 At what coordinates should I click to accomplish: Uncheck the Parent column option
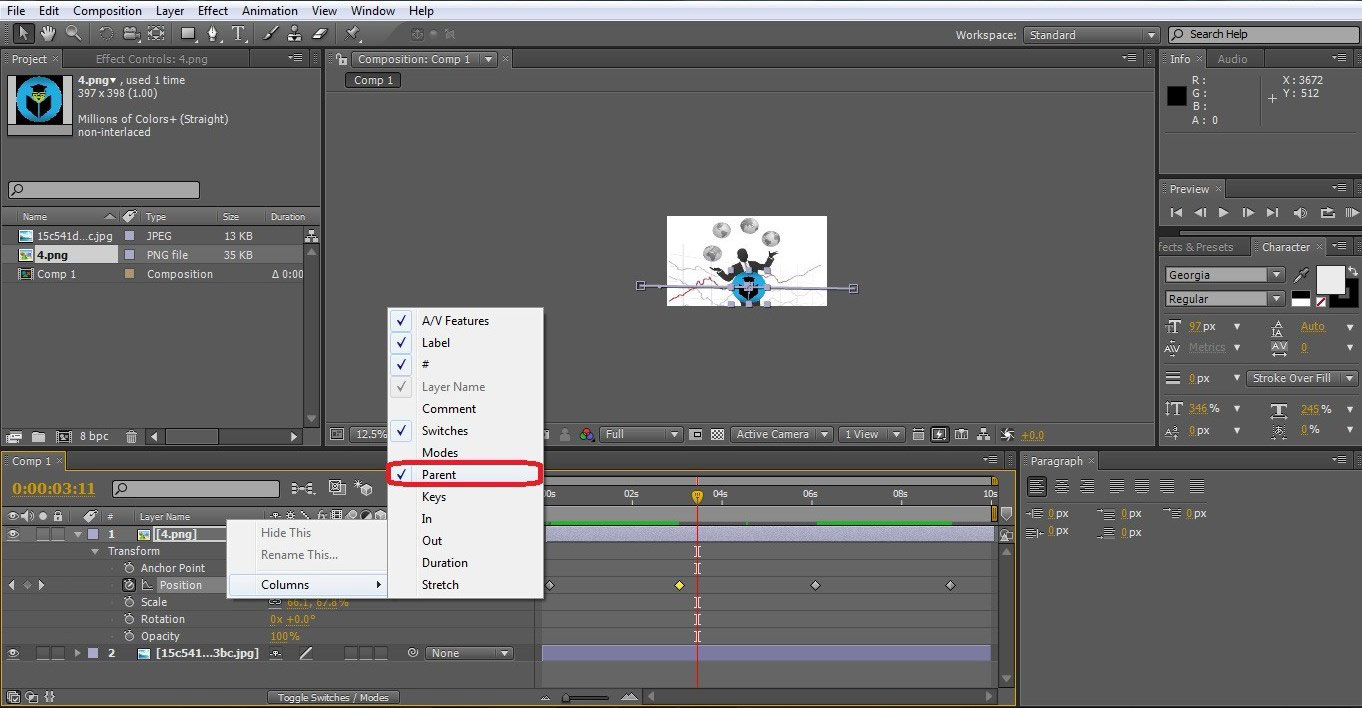[439, 475]
